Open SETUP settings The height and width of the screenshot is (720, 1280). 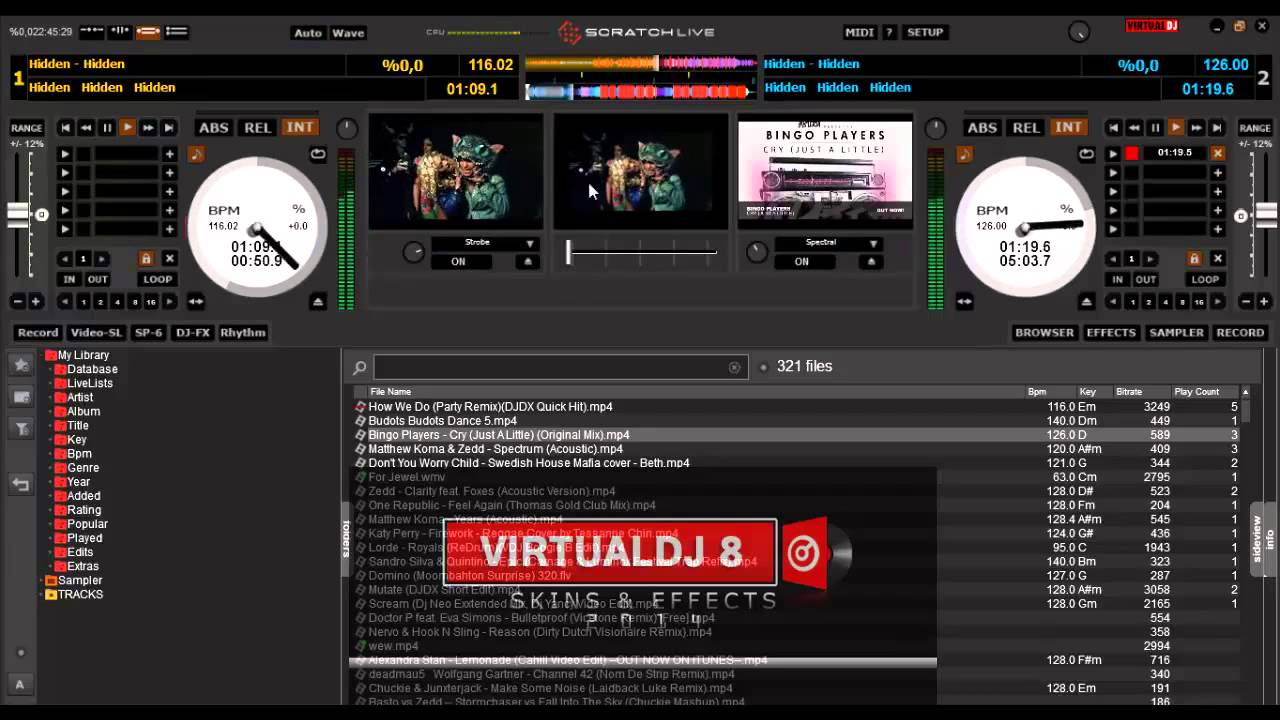tap(925, 32)
